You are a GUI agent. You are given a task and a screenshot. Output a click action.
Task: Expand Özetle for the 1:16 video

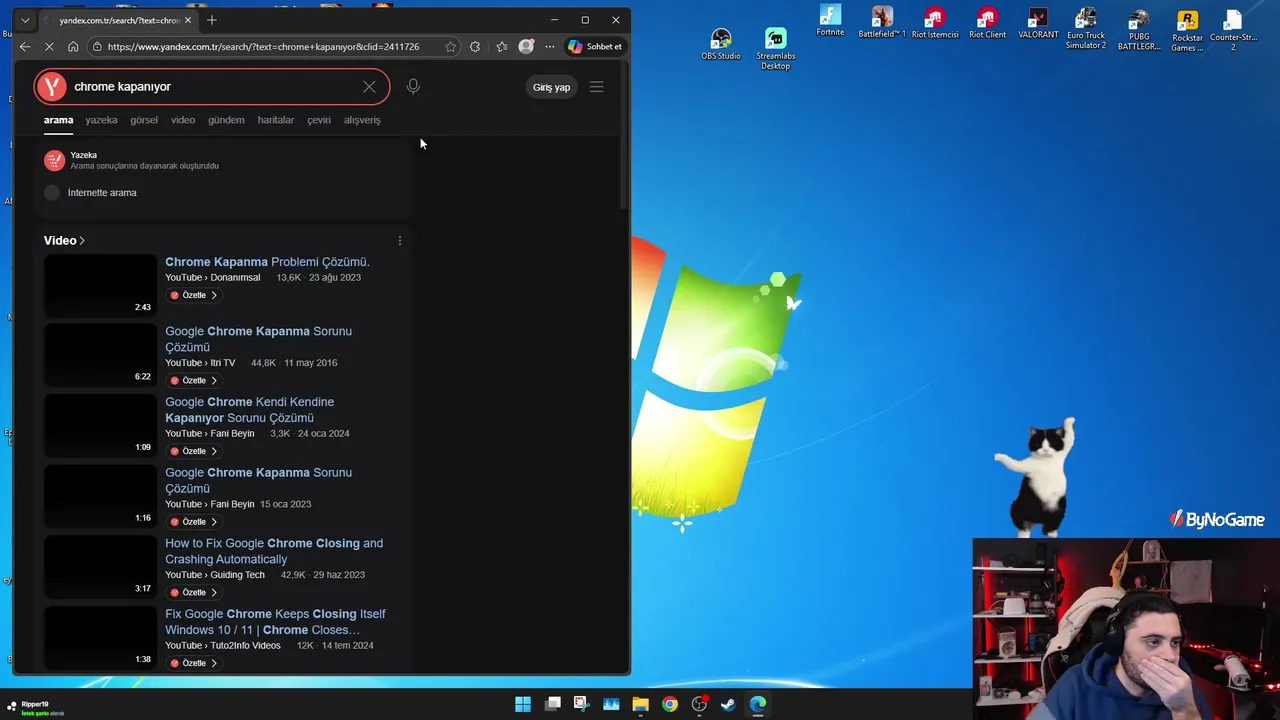pos(194,522)
